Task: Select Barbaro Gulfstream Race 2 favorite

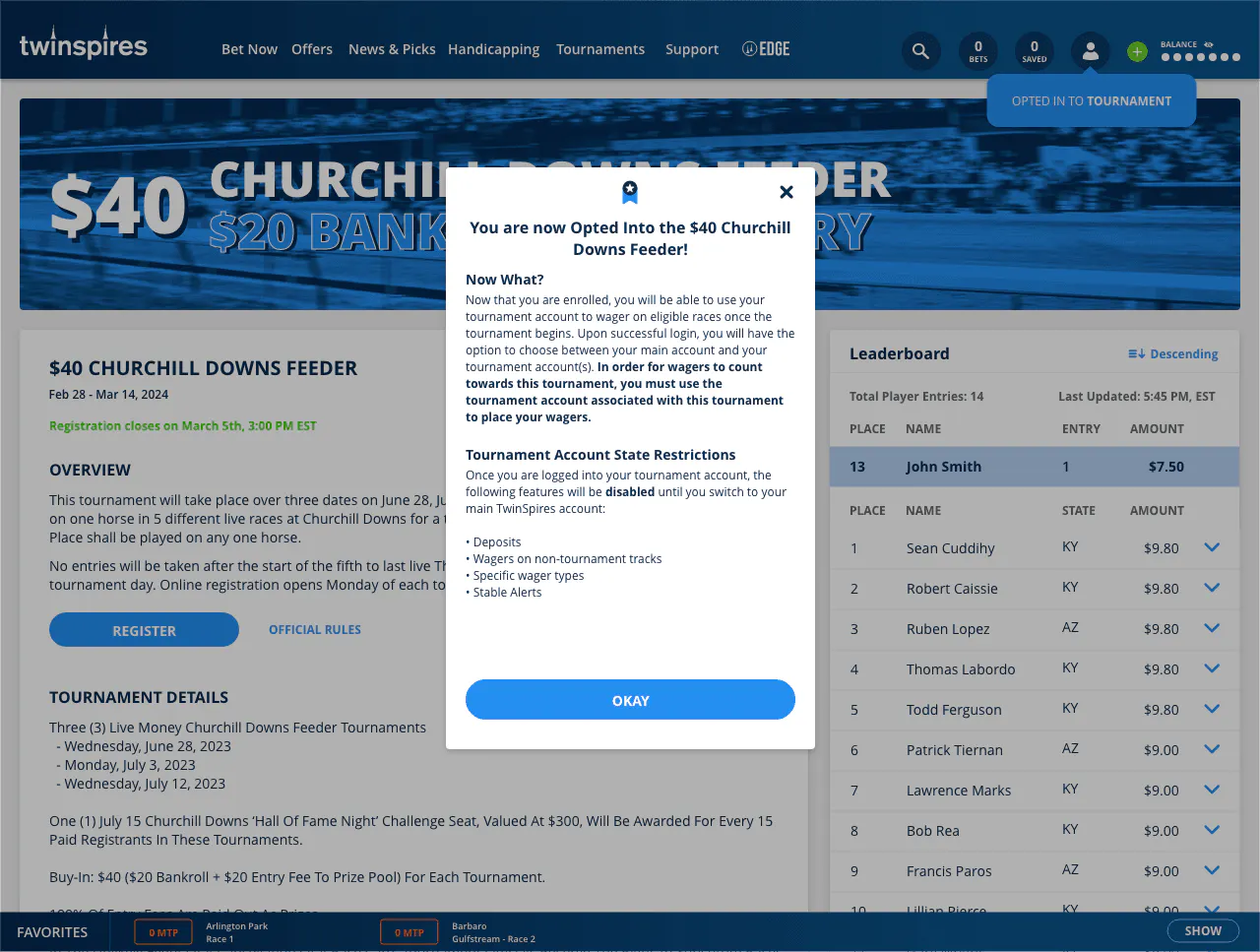Action: click(493, 932)
